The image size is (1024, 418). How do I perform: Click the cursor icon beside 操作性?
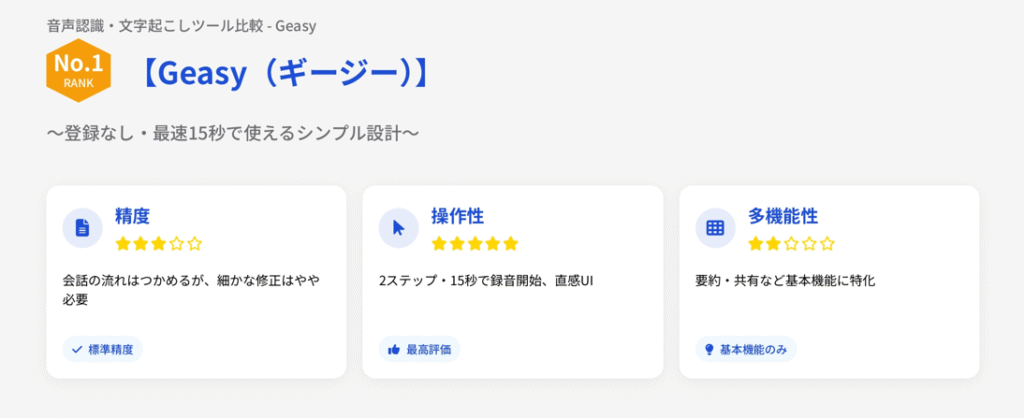(x=398, y=227)
